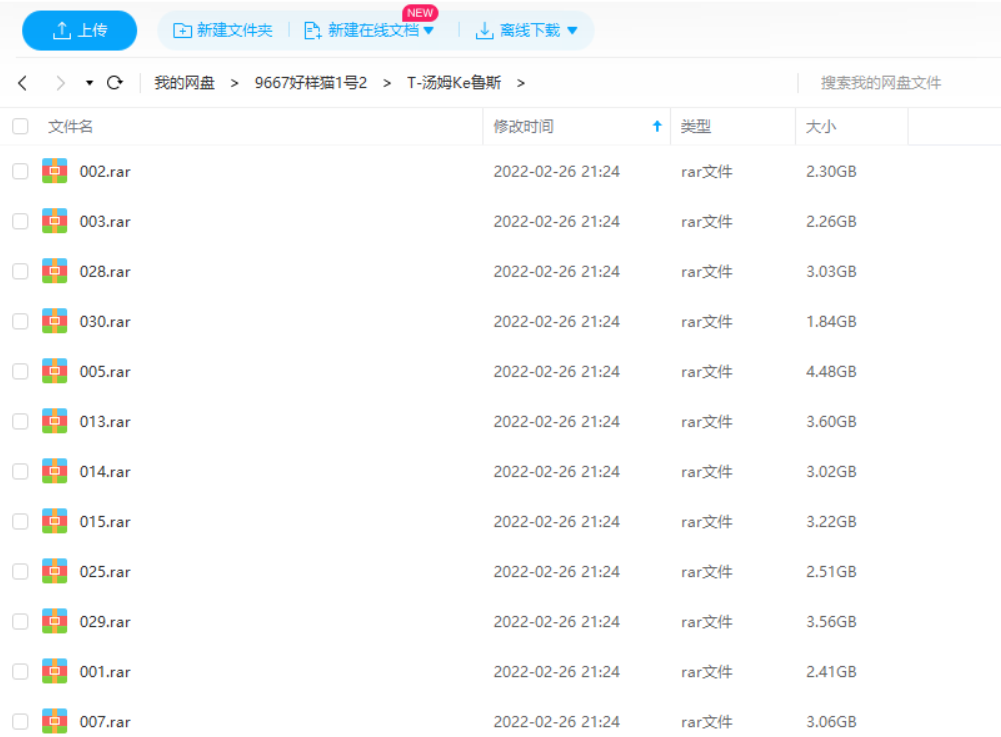1001x737 pixels.
Task: Check the box for 003.rar
Action: [x=20, y=221]
